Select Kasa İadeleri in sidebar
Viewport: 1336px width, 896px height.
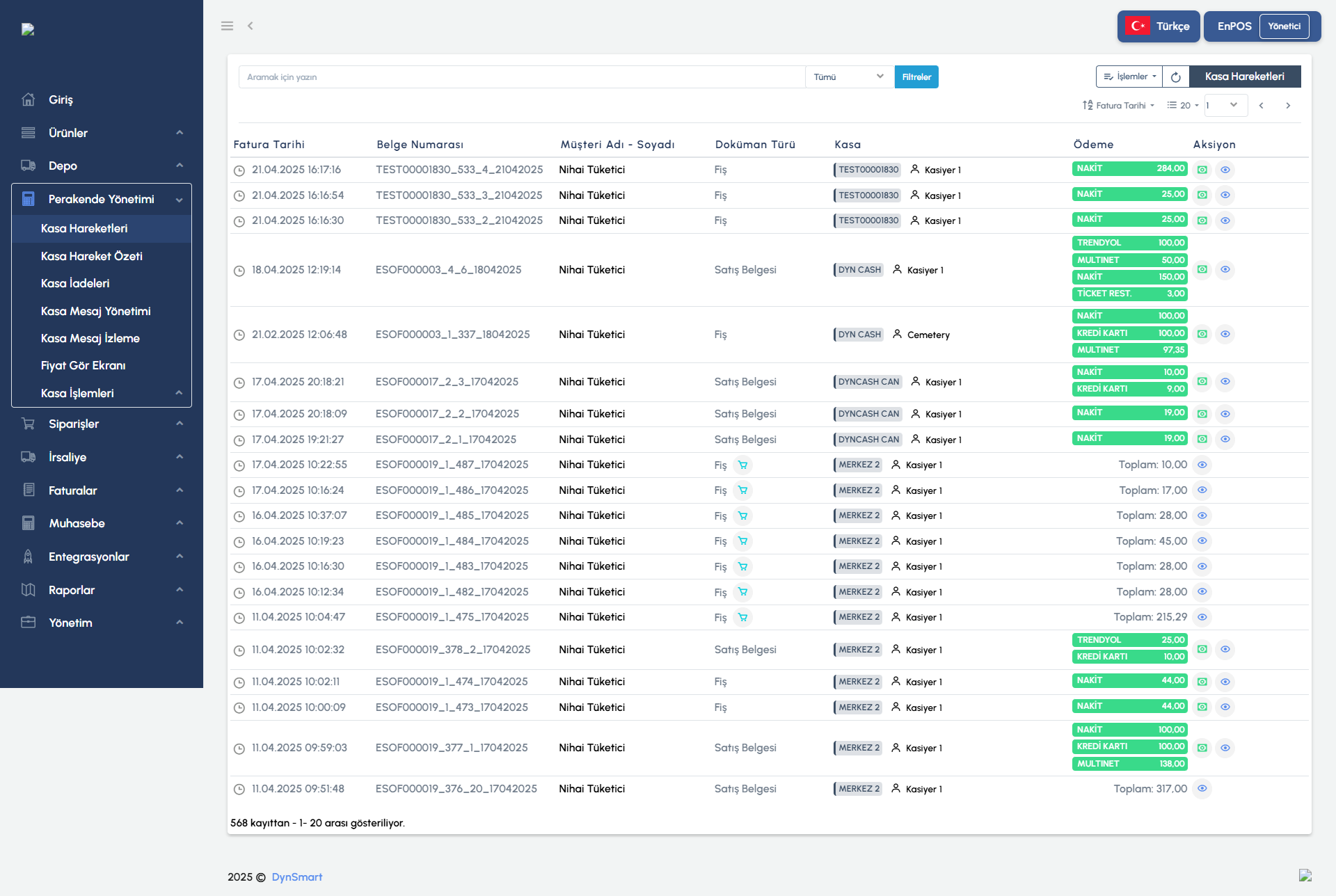click(75, 283)
